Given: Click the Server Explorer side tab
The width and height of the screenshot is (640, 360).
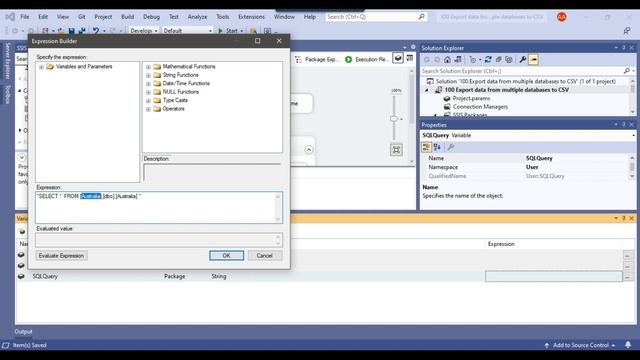Looking at the screenshot, I should [x=8, y=60].
